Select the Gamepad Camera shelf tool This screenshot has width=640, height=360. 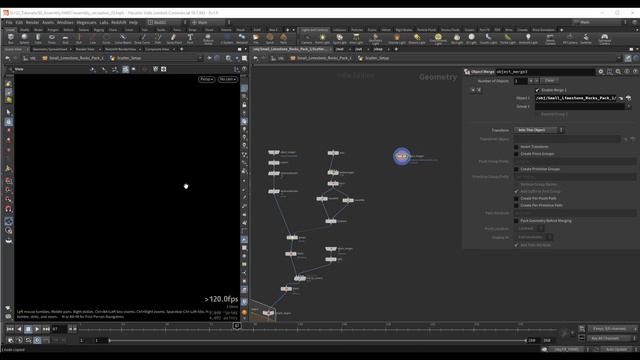click(604, 39)
